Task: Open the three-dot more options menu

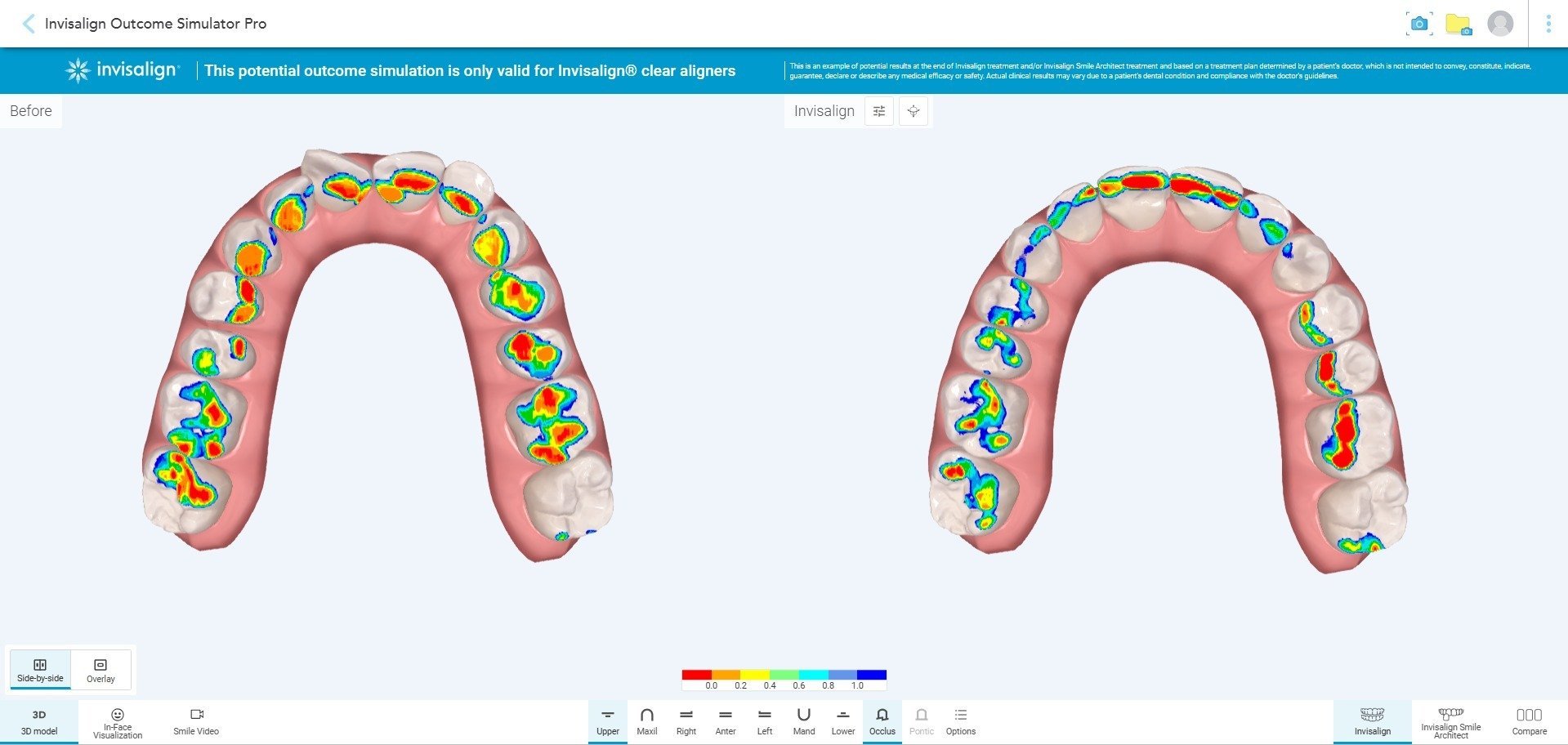Action: 1548,24
